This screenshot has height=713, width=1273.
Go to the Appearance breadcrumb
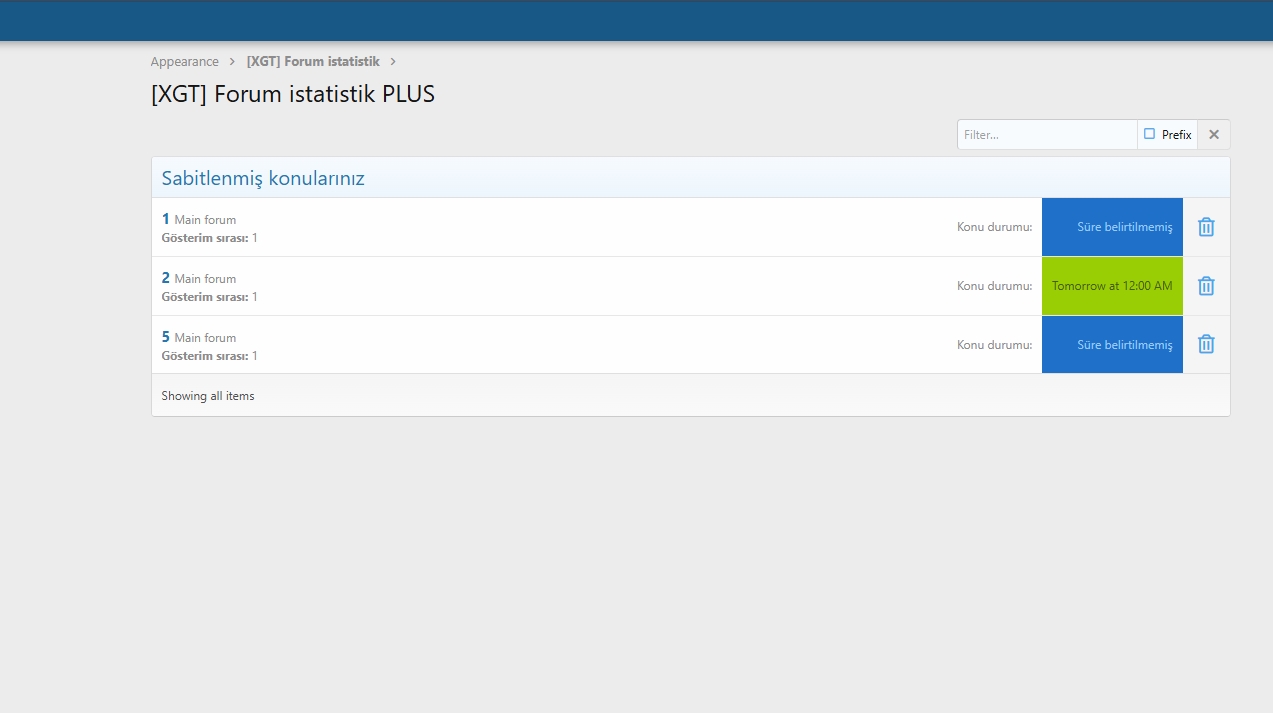[x=184, y=62]
